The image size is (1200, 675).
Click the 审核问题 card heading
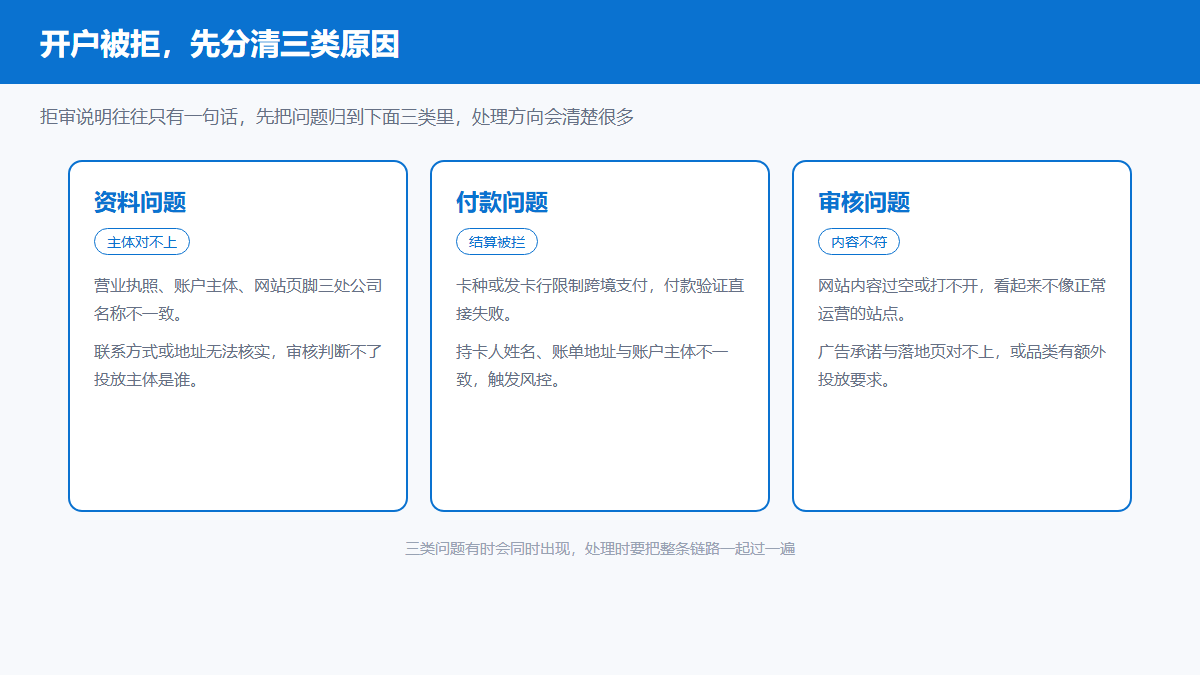[864, 203]
